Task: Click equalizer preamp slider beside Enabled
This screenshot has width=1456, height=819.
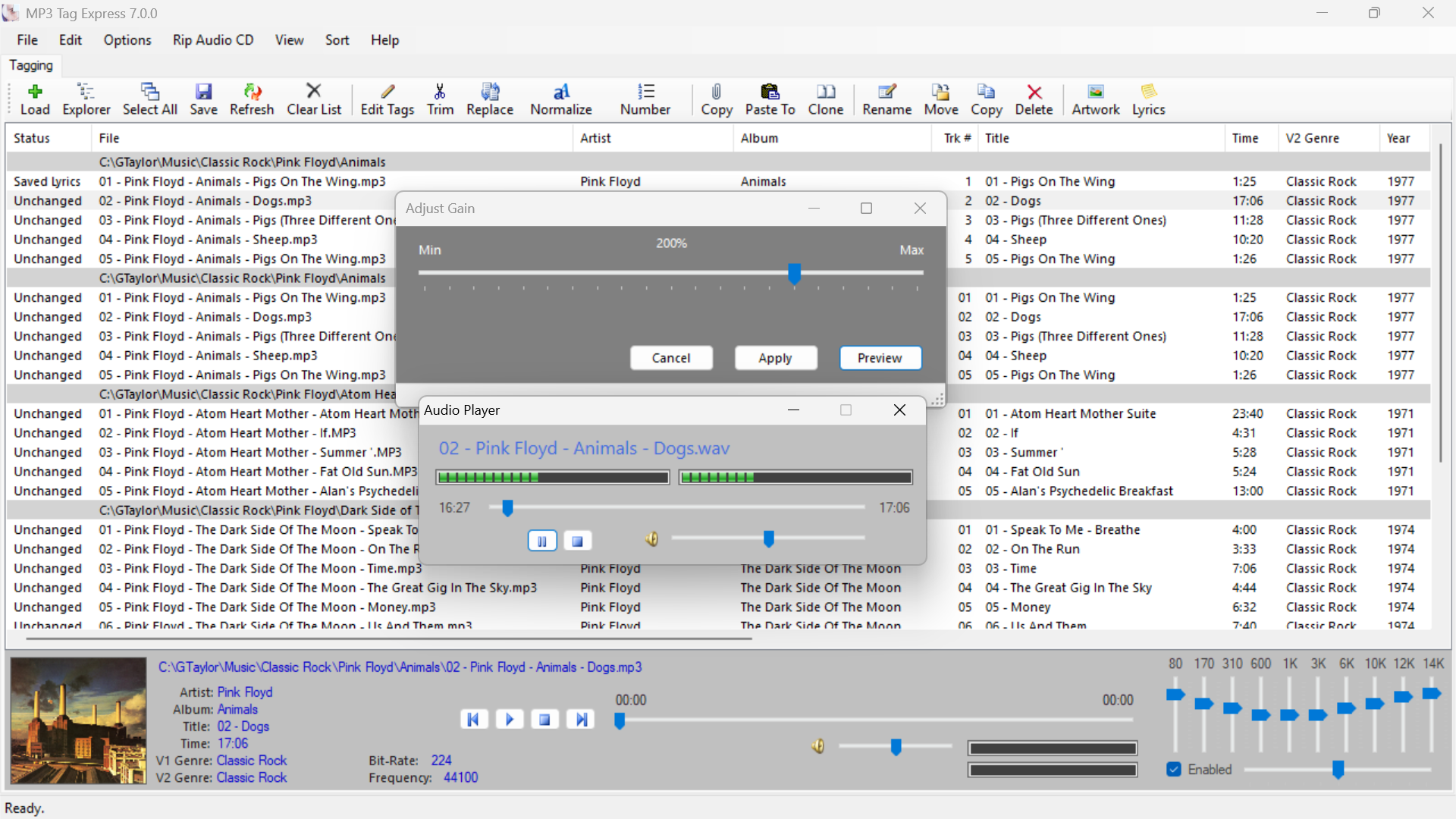Action: tap(1338, 770)
